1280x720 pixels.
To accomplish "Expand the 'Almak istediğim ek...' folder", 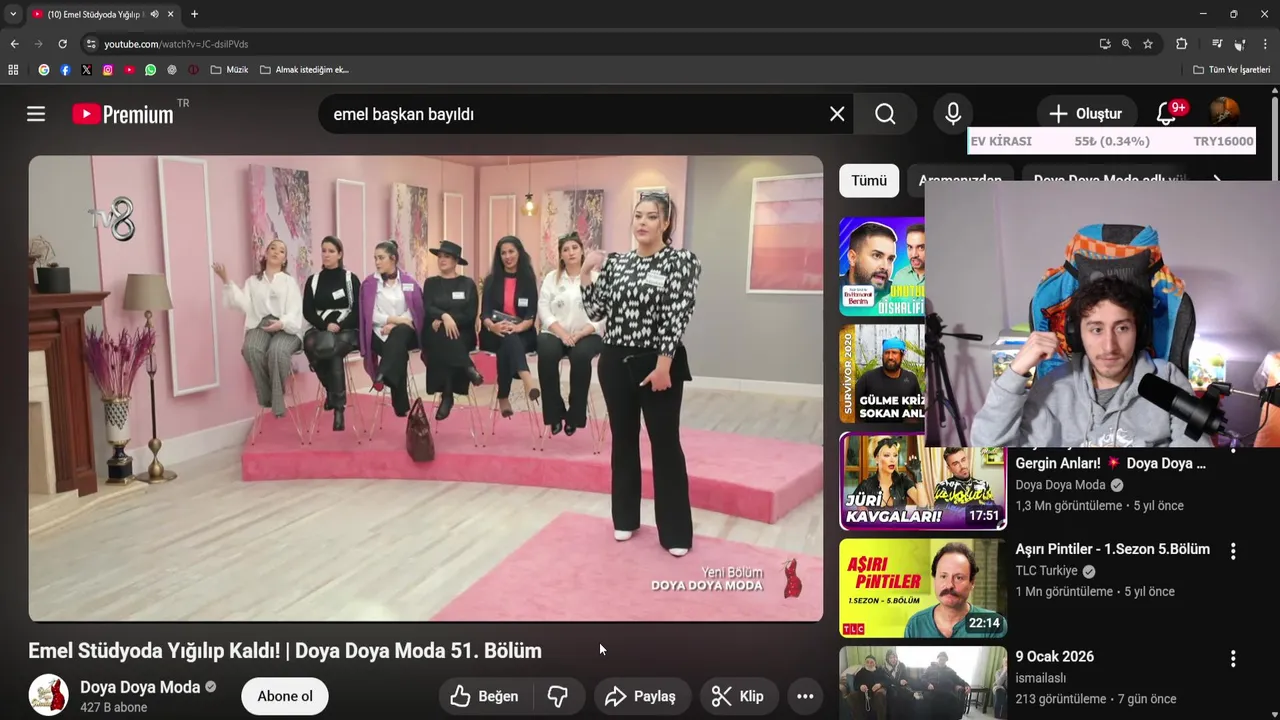I will click(x=304, y=70).
